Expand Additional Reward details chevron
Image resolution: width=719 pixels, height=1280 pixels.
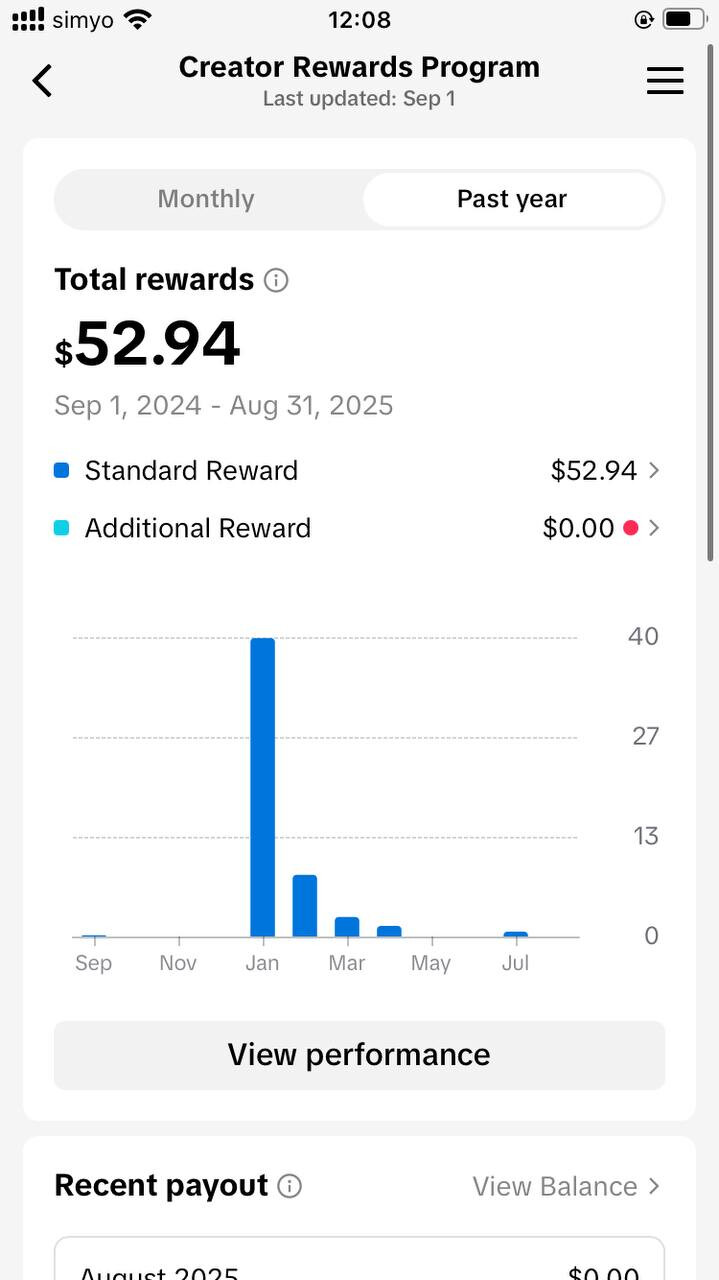(654, 528)
